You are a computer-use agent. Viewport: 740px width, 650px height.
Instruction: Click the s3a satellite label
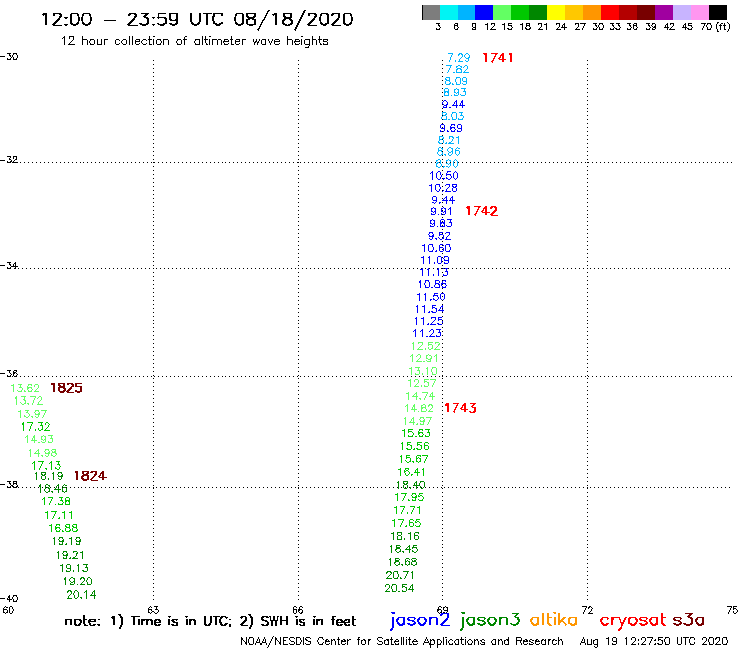point(688,620)
